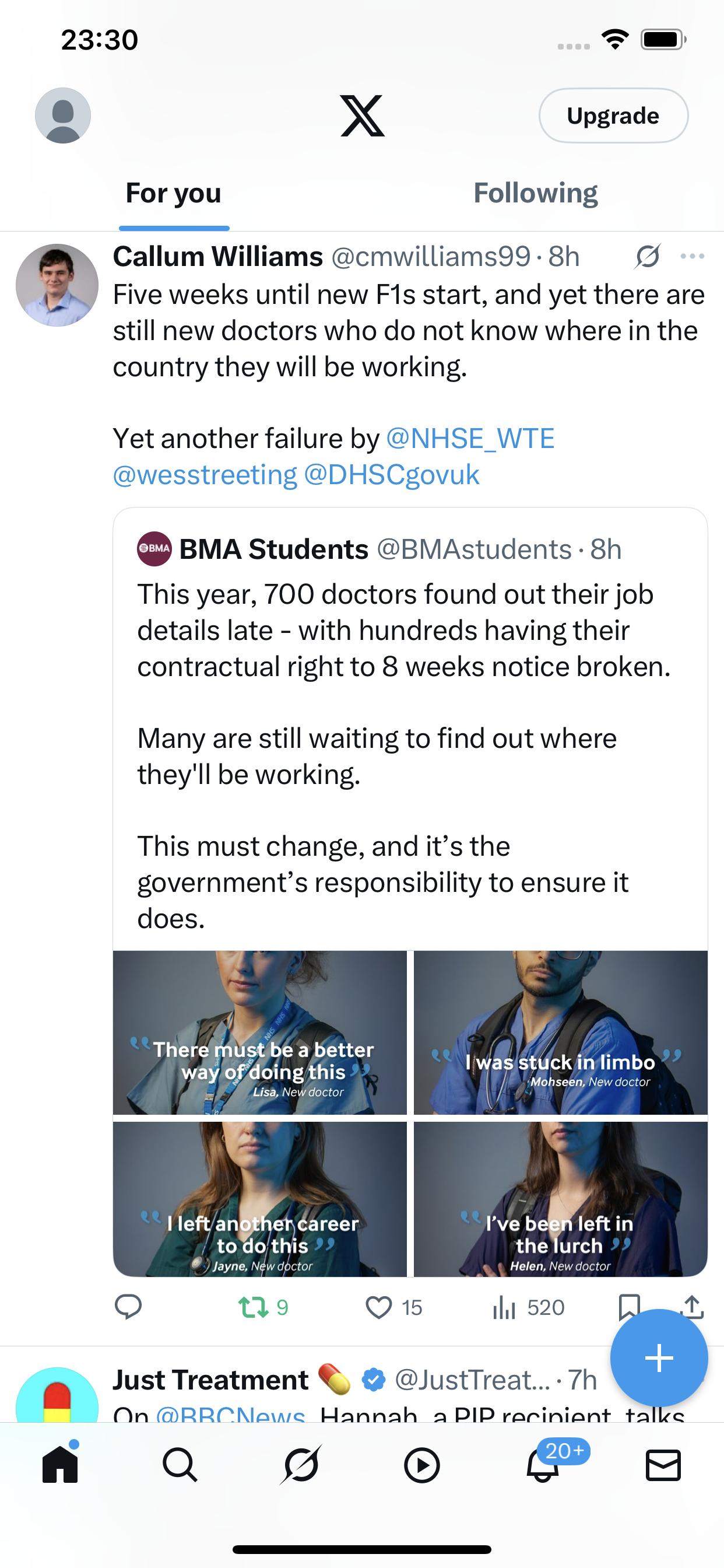Open the 'I was stuck in limbo' image
724x1568 pixels.
click(560, 1032)
